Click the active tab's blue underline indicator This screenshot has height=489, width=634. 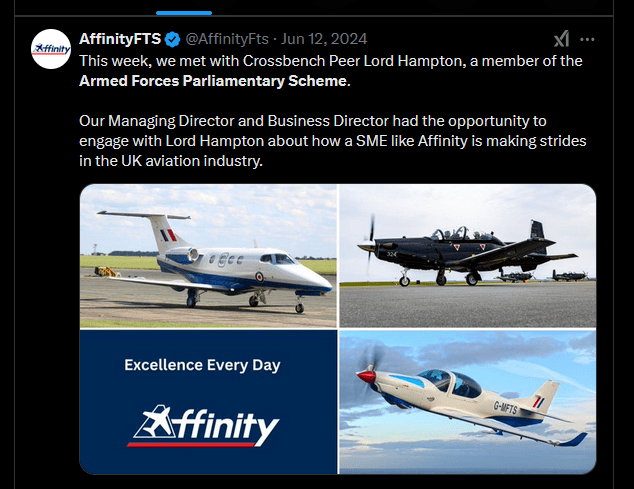pyautogui.click(x=184, y=13)
